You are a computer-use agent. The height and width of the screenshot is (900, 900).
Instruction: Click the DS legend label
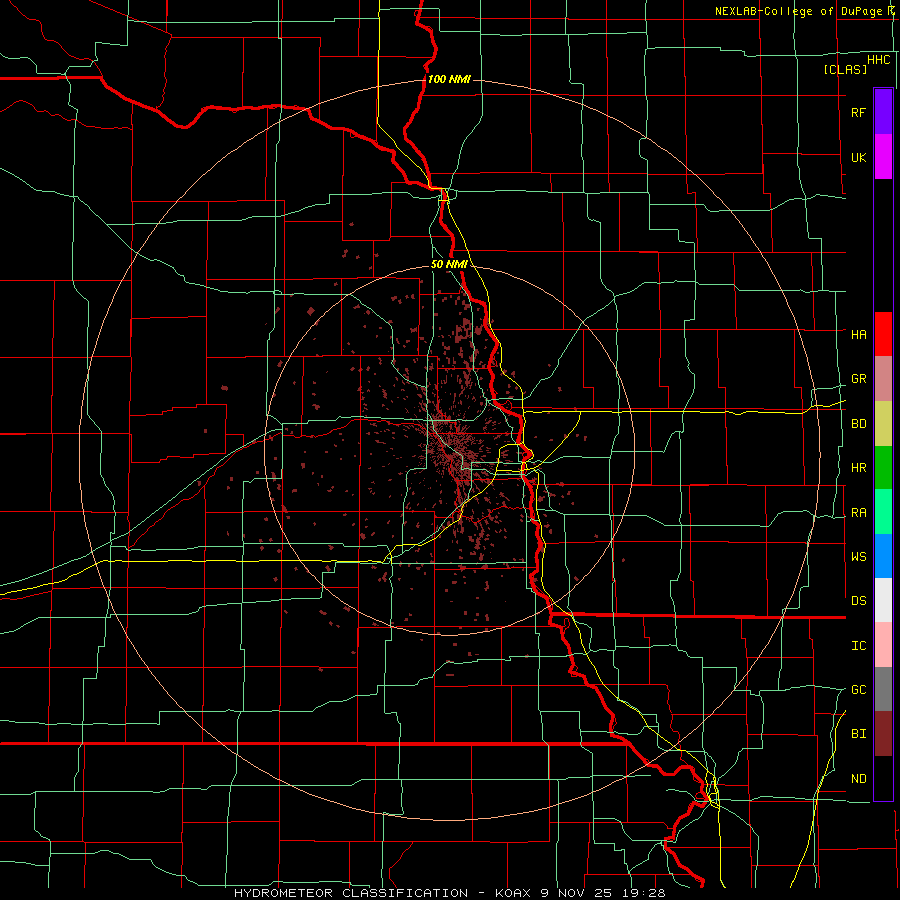[858, 600]
